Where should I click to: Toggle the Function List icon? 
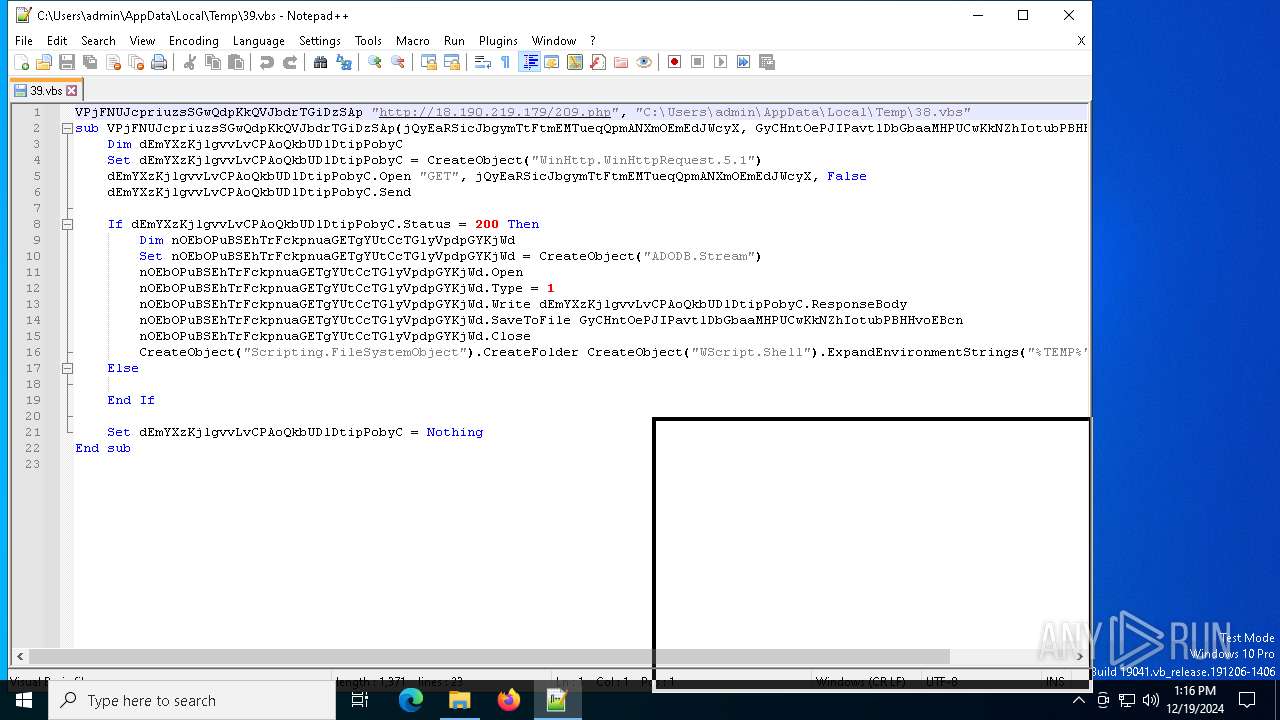[598, 62]
